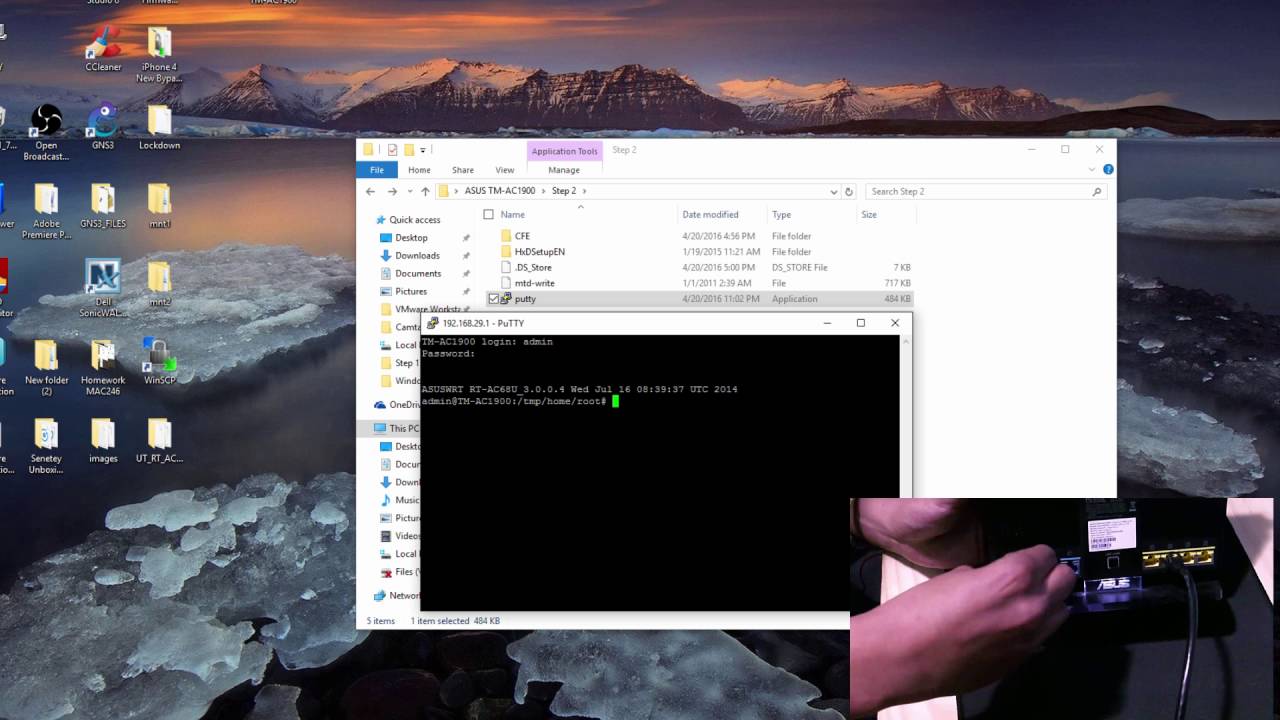This screenshot has width=1280, height=720.
Task: Minimize the PuTTY window
Action: (827, 323)
